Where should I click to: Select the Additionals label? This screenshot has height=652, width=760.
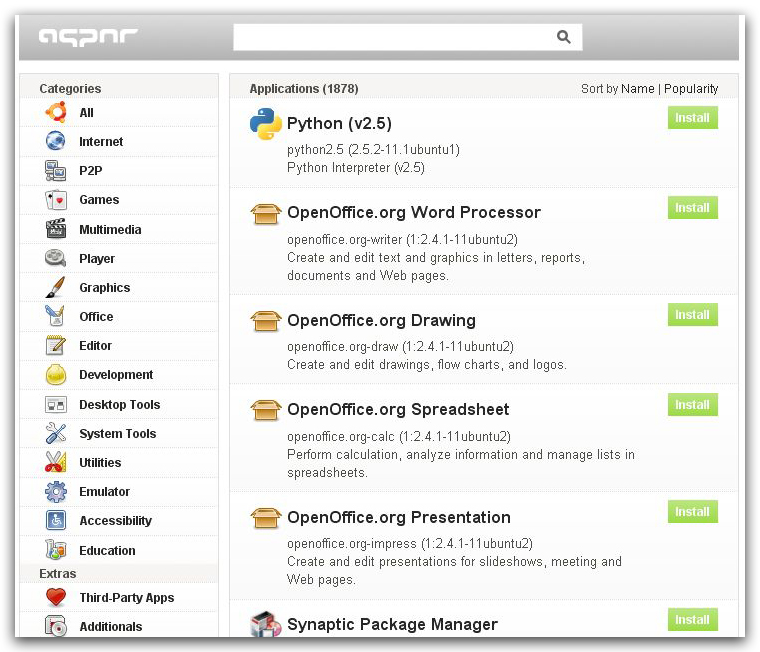[111, 627]
